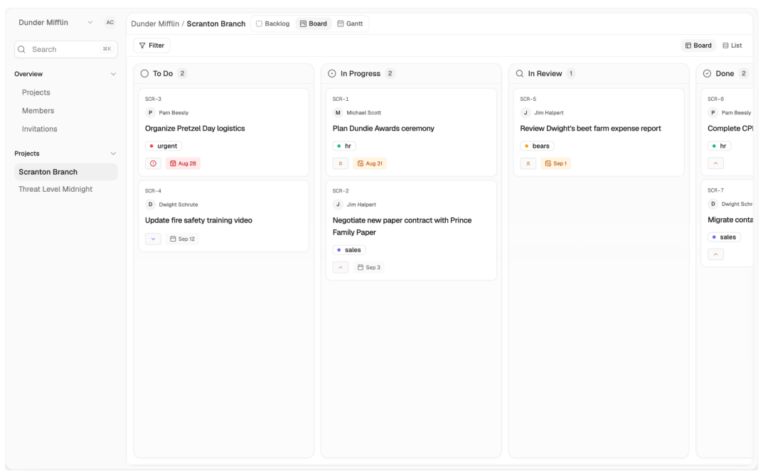Click the hr label on SCR-1

point(344,146)
